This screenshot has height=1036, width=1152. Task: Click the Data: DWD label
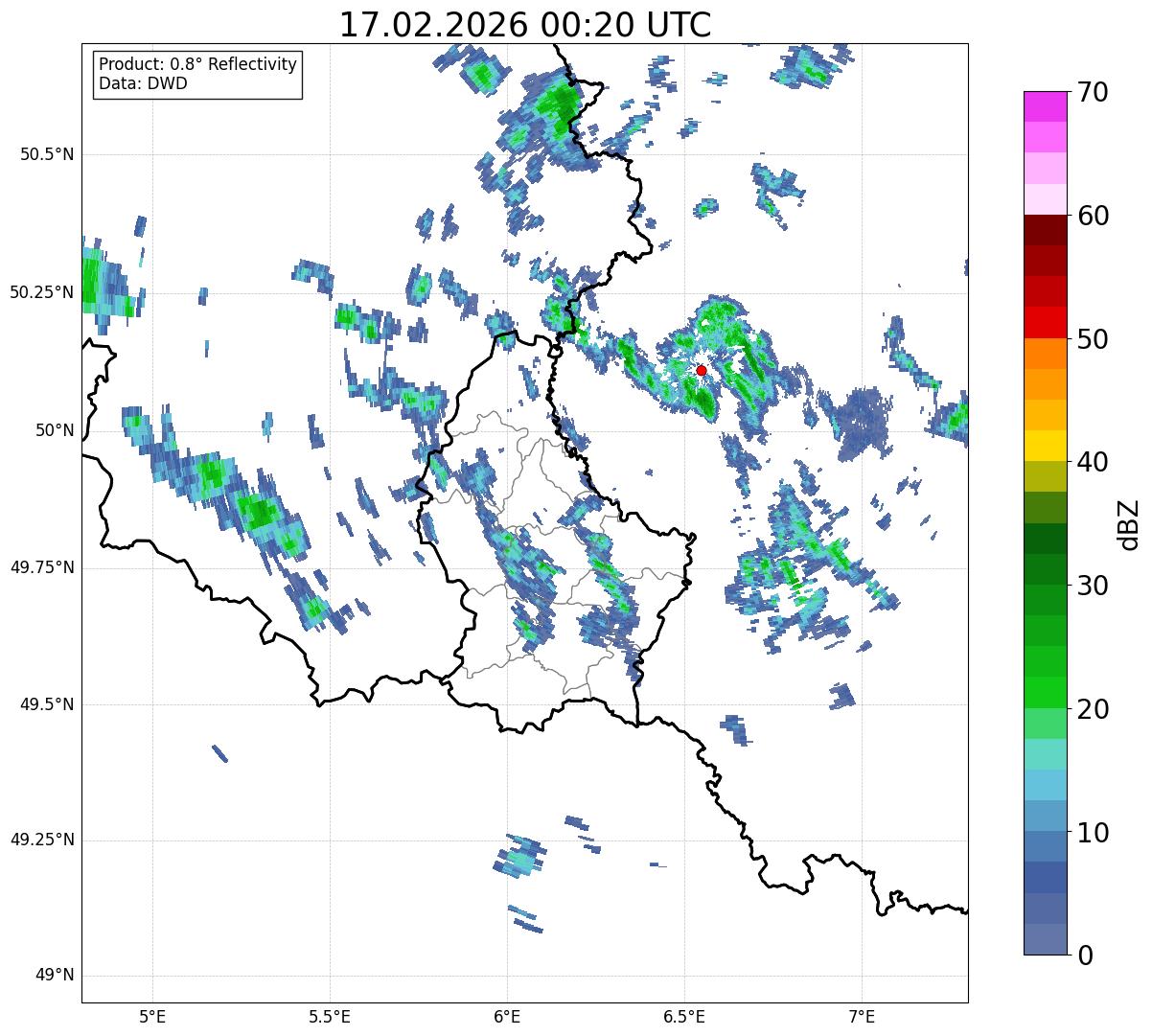pos(143,83)
